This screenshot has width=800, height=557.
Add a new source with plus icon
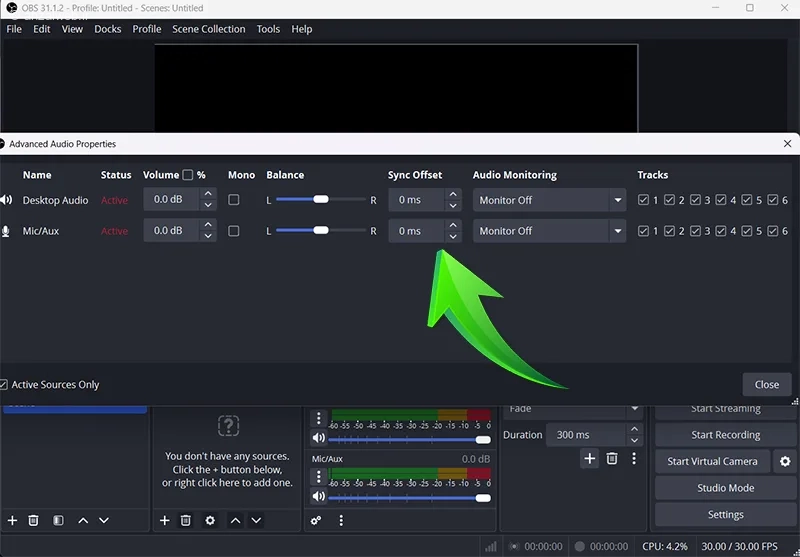pyautogui.click(x=165, y=520)
